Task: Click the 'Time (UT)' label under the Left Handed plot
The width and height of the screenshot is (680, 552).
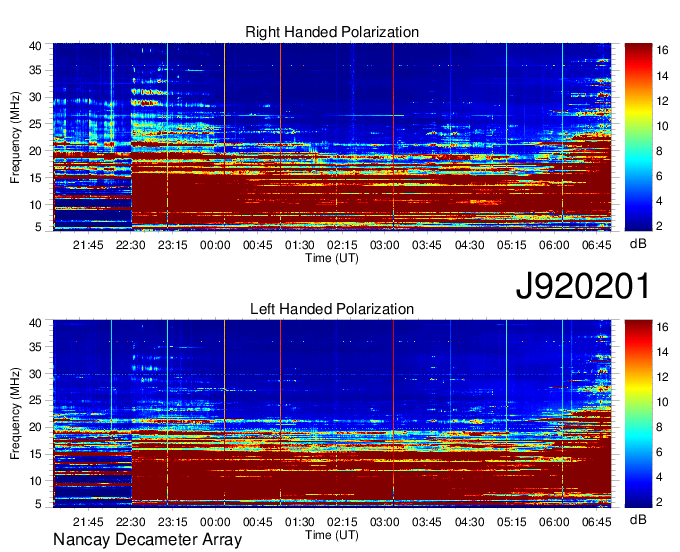Action: pyautogui.click(x=332, y=535)
